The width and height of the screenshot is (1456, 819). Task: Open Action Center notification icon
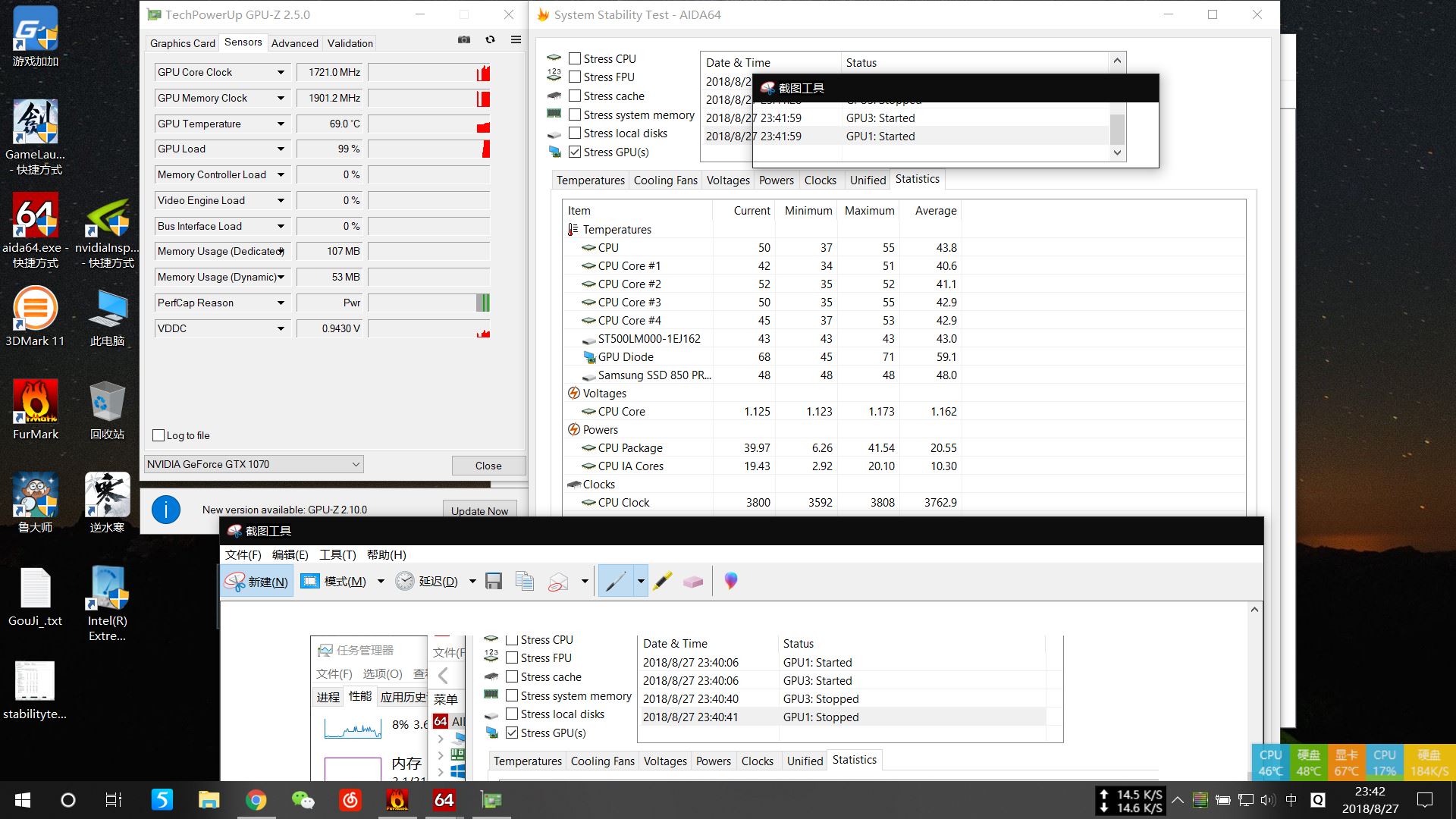(x=1425, y=800)
